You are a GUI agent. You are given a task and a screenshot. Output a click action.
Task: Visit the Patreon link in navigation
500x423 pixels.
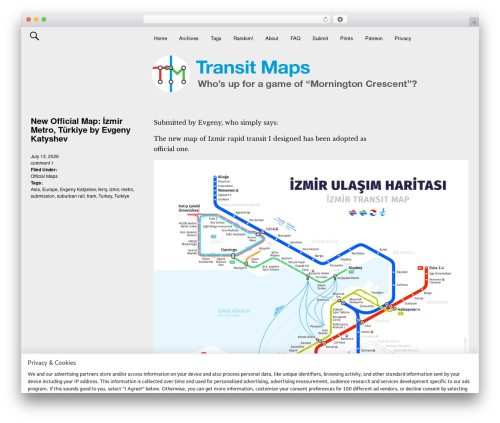[x=374, y=38]
